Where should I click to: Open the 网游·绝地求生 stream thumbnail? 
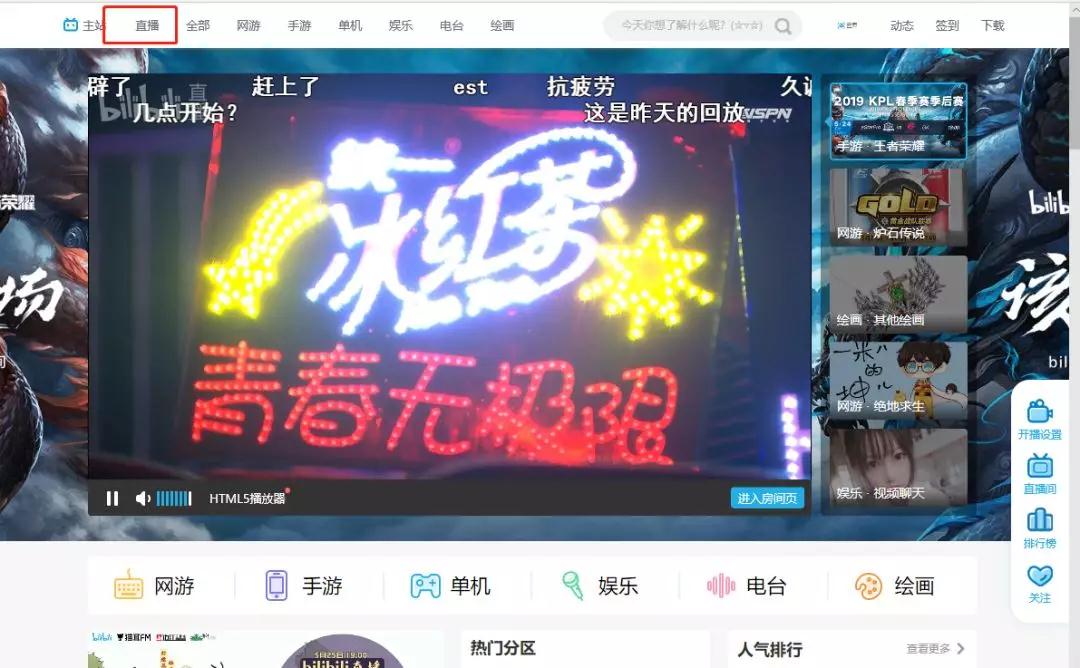pyautogui.click(x=898, y=381)
